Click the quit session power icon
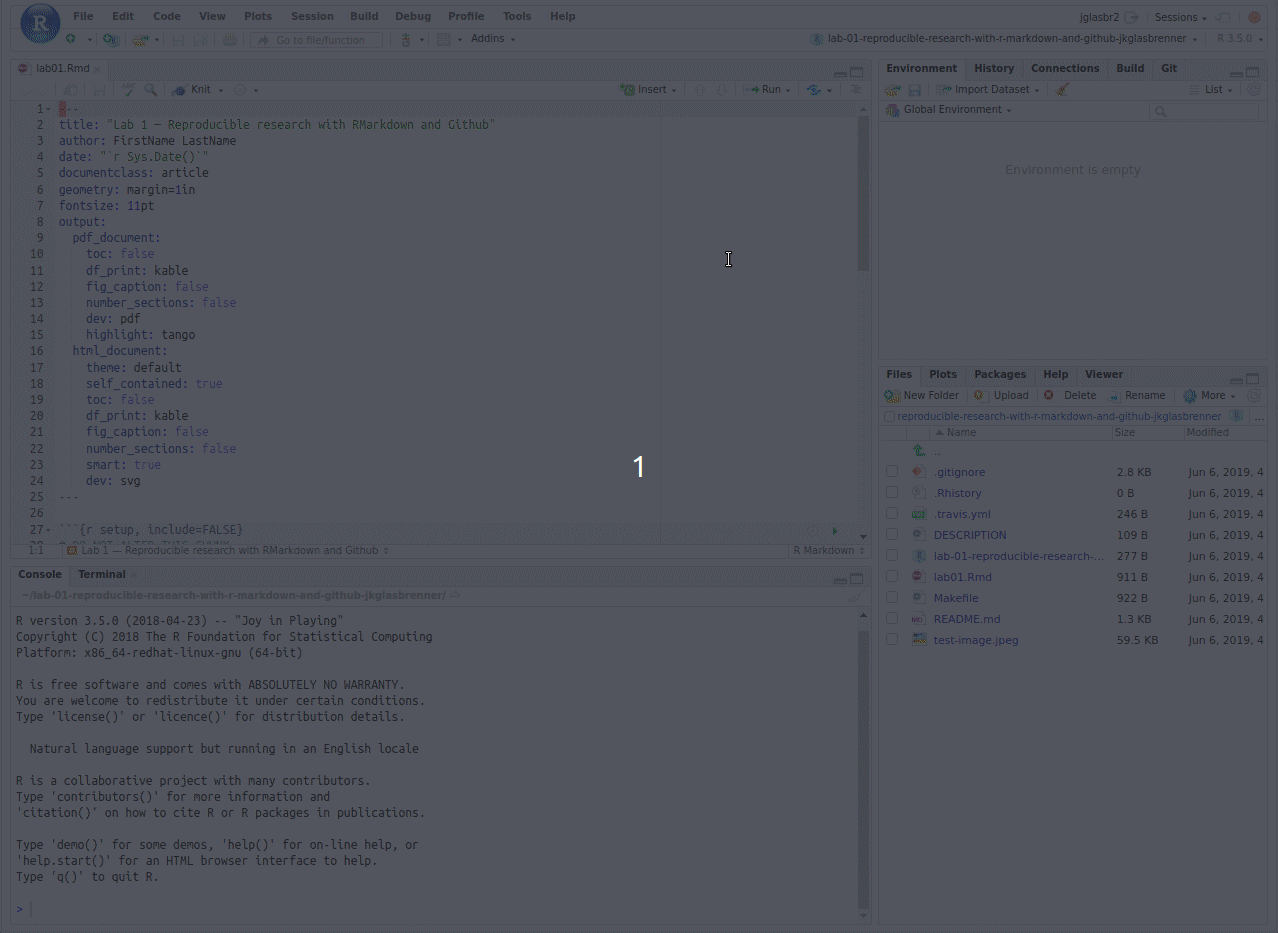The image size is (1278, 933). pyautogui.click(x=1254, y=17)
